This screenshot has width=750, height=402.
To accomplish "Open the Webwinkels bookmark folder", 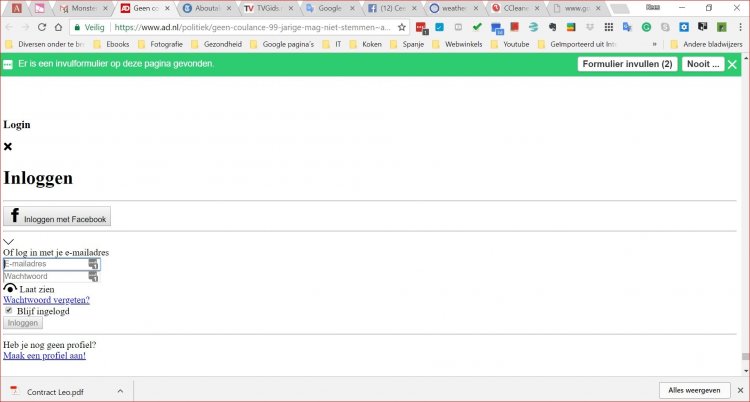I will pyautogui.click(x=457, y=44).
